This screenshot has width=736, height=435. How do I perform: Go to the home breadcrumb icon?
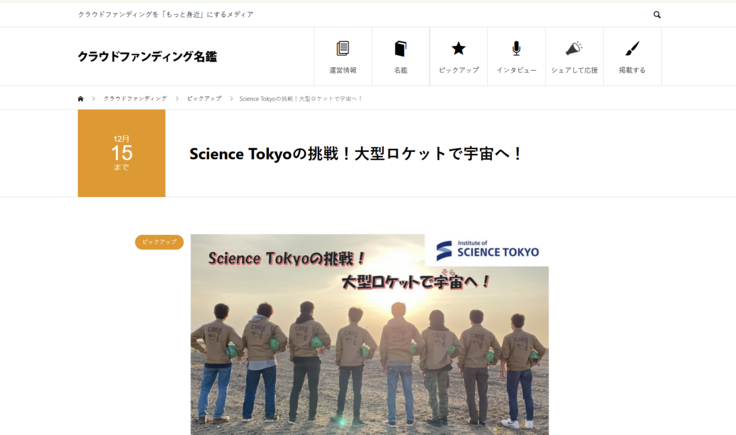coord(81,99)
